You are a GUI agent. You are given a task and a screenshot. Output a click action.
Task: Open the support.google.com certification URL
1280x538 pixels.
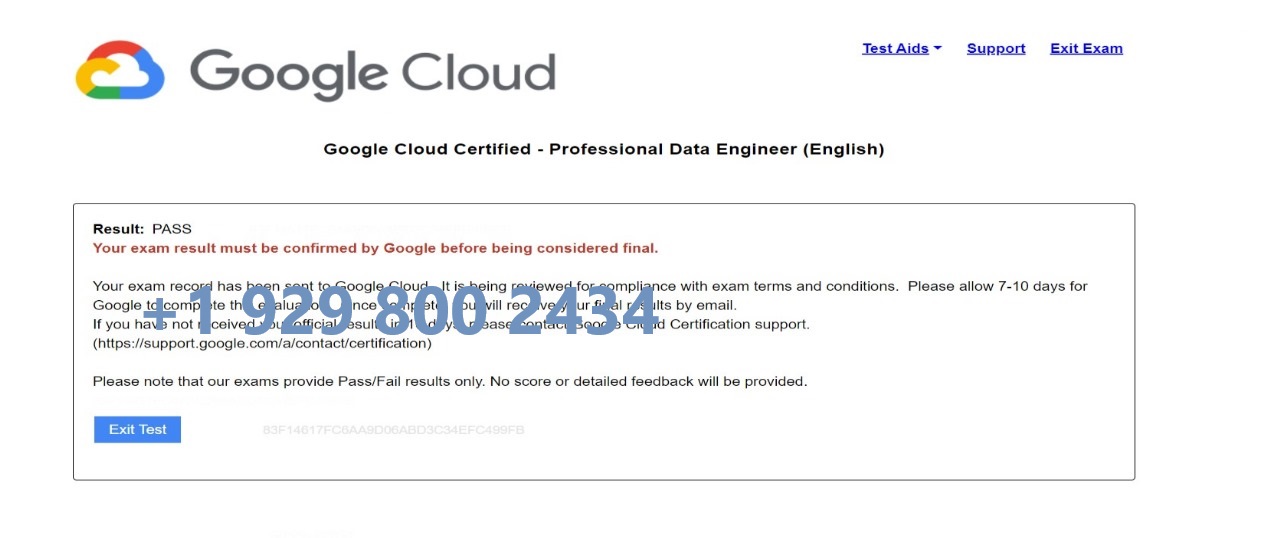tap(262, 343)
